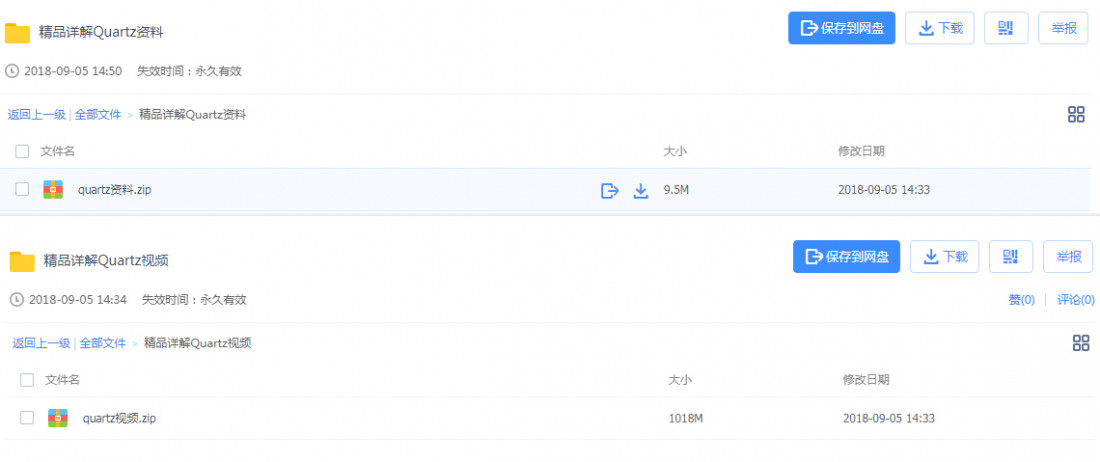Open the quartz视频.zip archive file icon
Image resolution: width=1100 pixels, height=462 pixels.
tap(58, 418)
